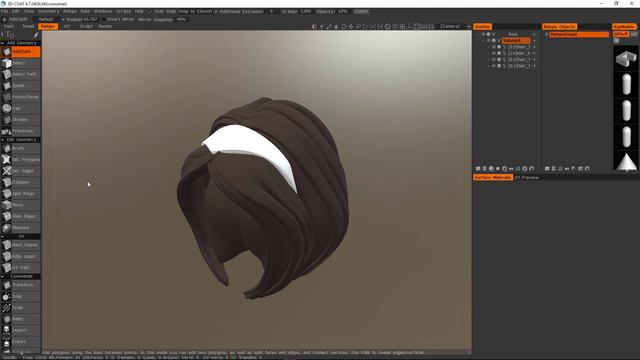The width and height of the screenshot is (640, 360).
Task: Switch to the Sculpt room tab
Action: tap(86, 26)
